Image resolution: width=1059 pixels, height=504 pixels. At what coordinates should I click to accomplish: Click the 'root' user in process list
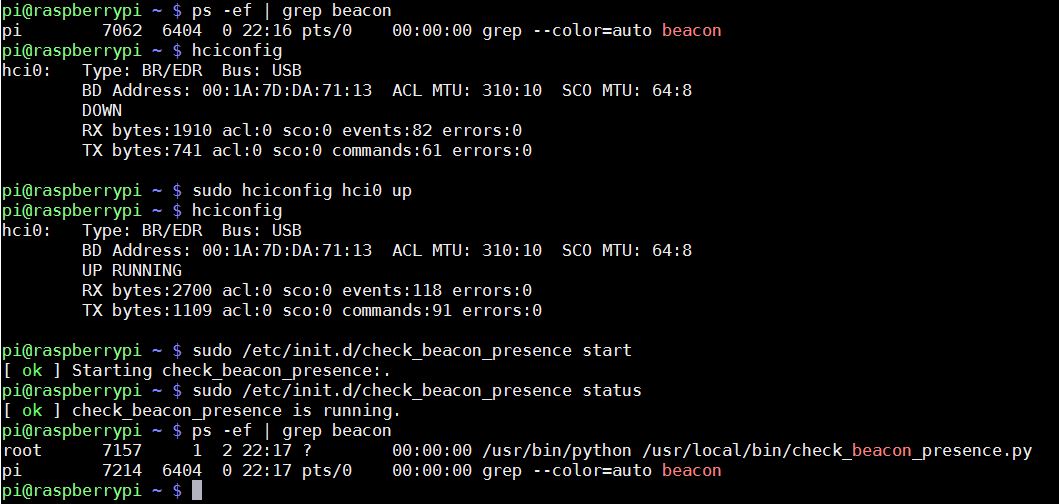[22, 451]
